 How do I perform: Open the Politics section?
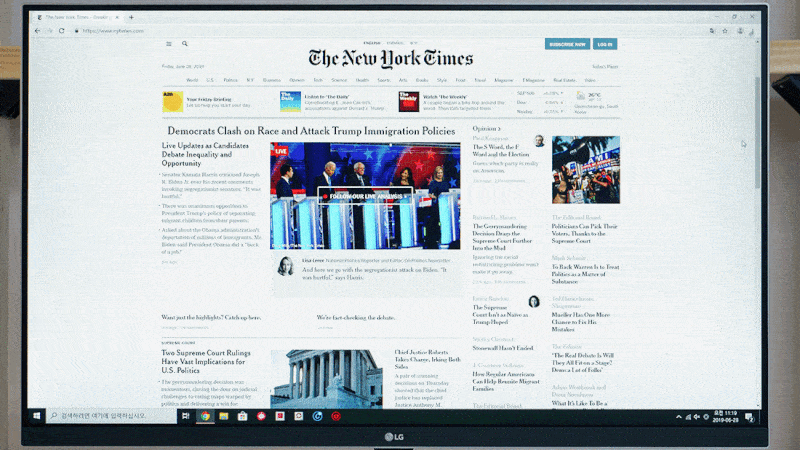click(x=231, y=80)
